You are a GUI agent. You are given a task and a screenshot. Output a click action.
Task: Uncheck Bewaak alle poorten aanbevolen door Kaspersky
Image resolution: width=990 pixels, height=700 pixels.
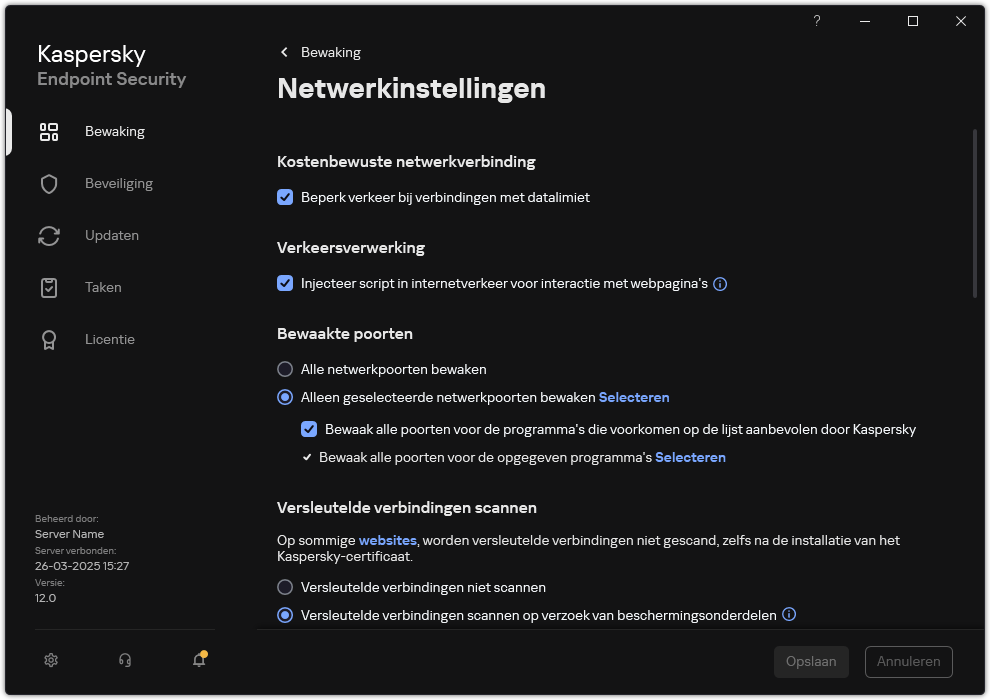[309, 429]
